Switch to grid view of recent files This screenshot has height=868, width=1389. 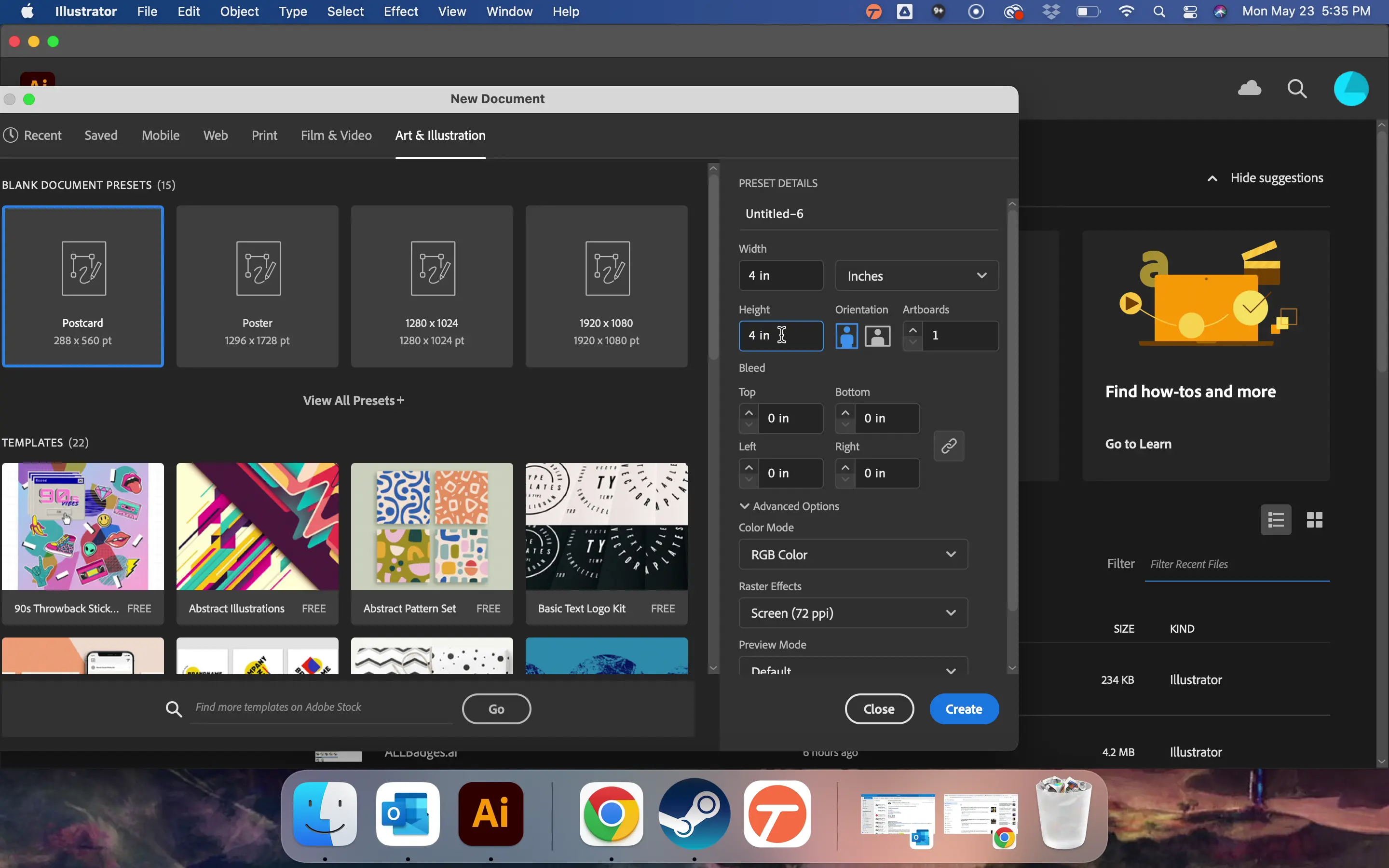click(x=1314, y=520)
